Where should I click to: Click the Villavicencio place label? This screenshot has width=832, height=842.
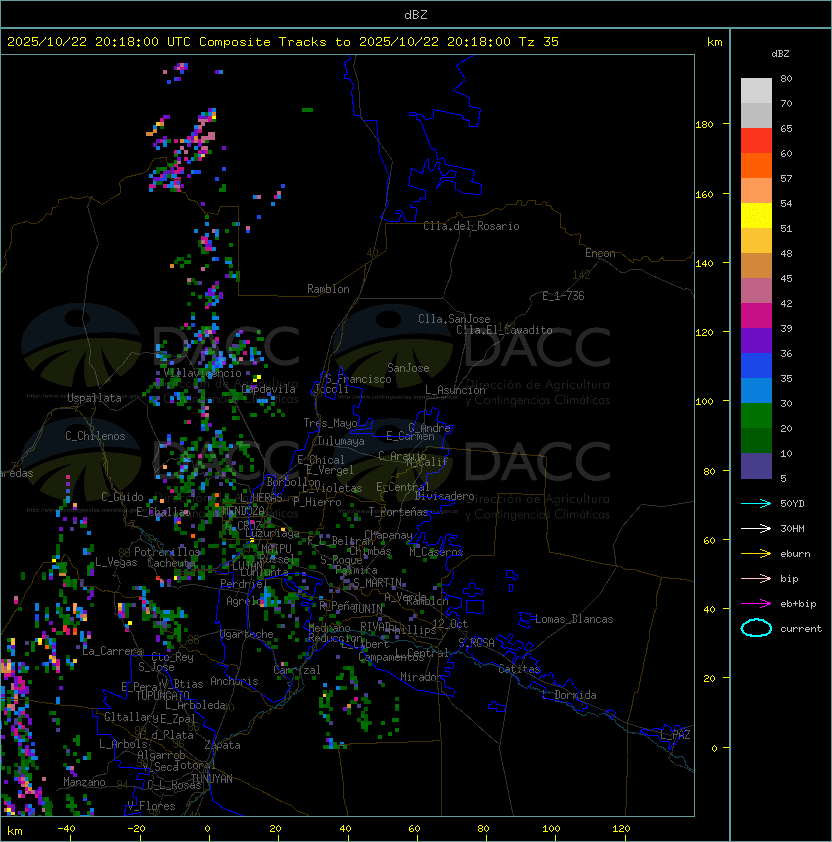202,373
